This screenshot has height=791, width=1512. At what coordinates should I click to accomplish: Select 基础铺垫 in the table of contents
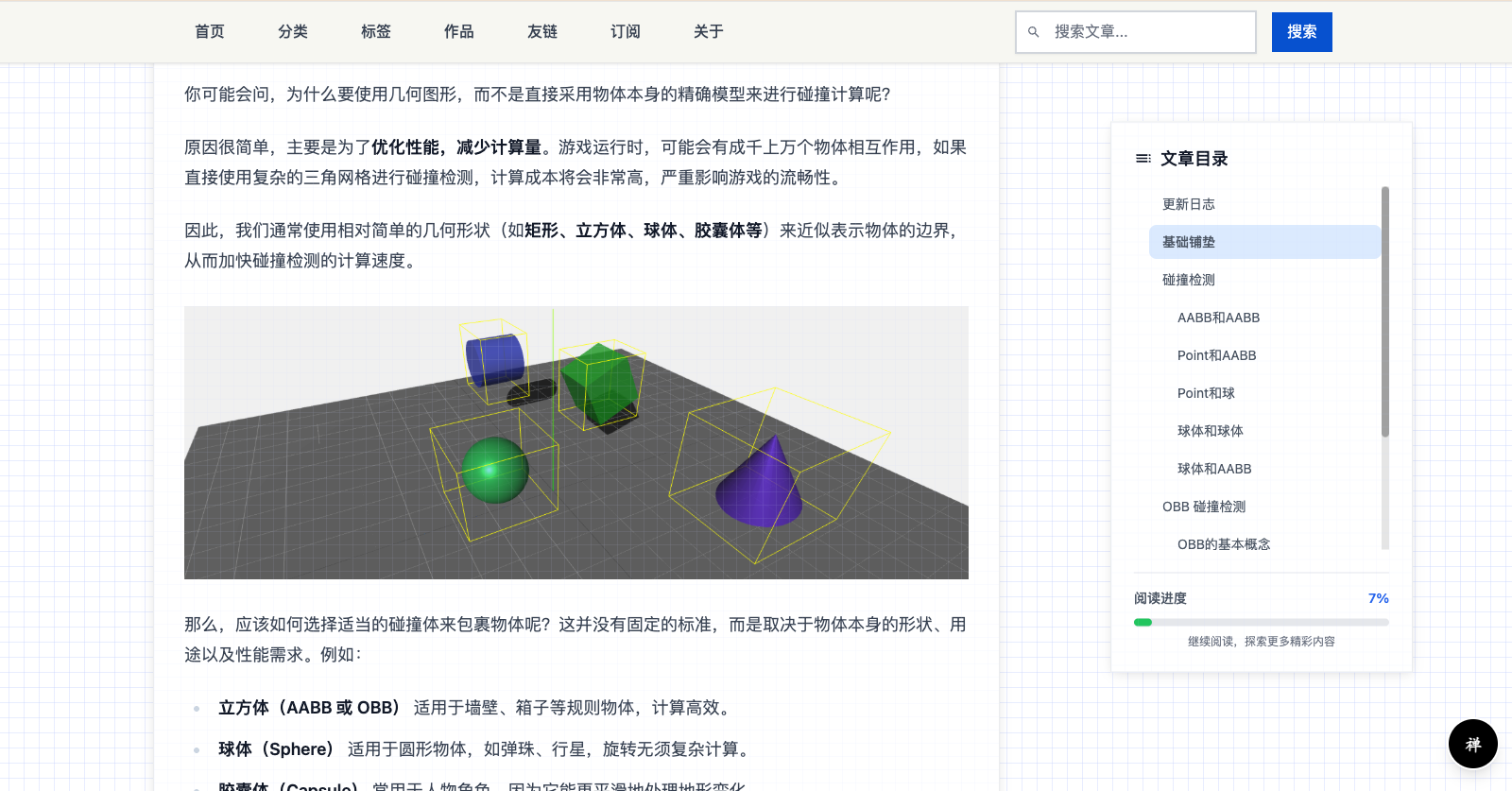[x=1189, y=242]
